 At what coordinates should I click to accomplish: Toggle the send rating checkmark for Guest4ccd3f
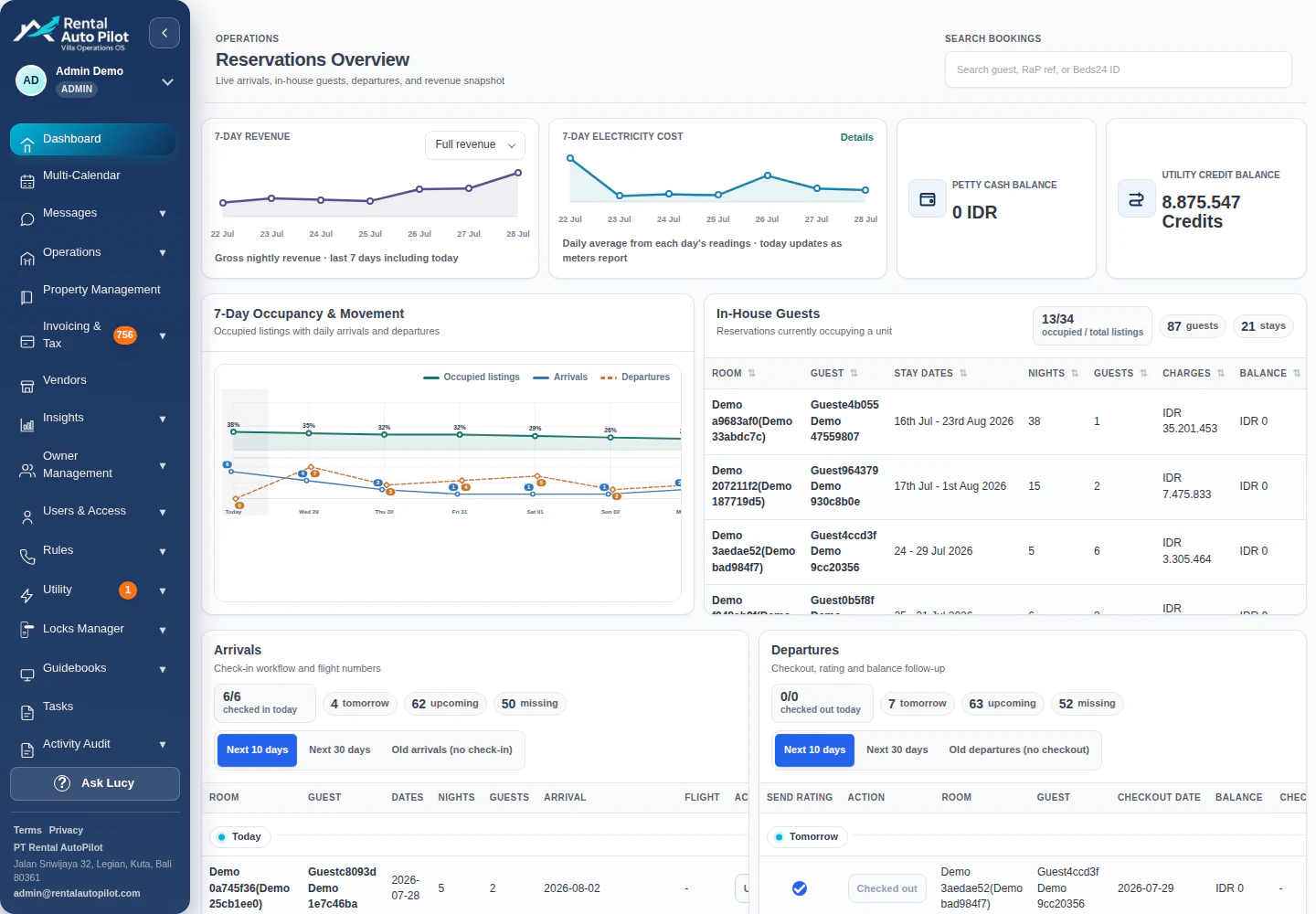[800, 888]
